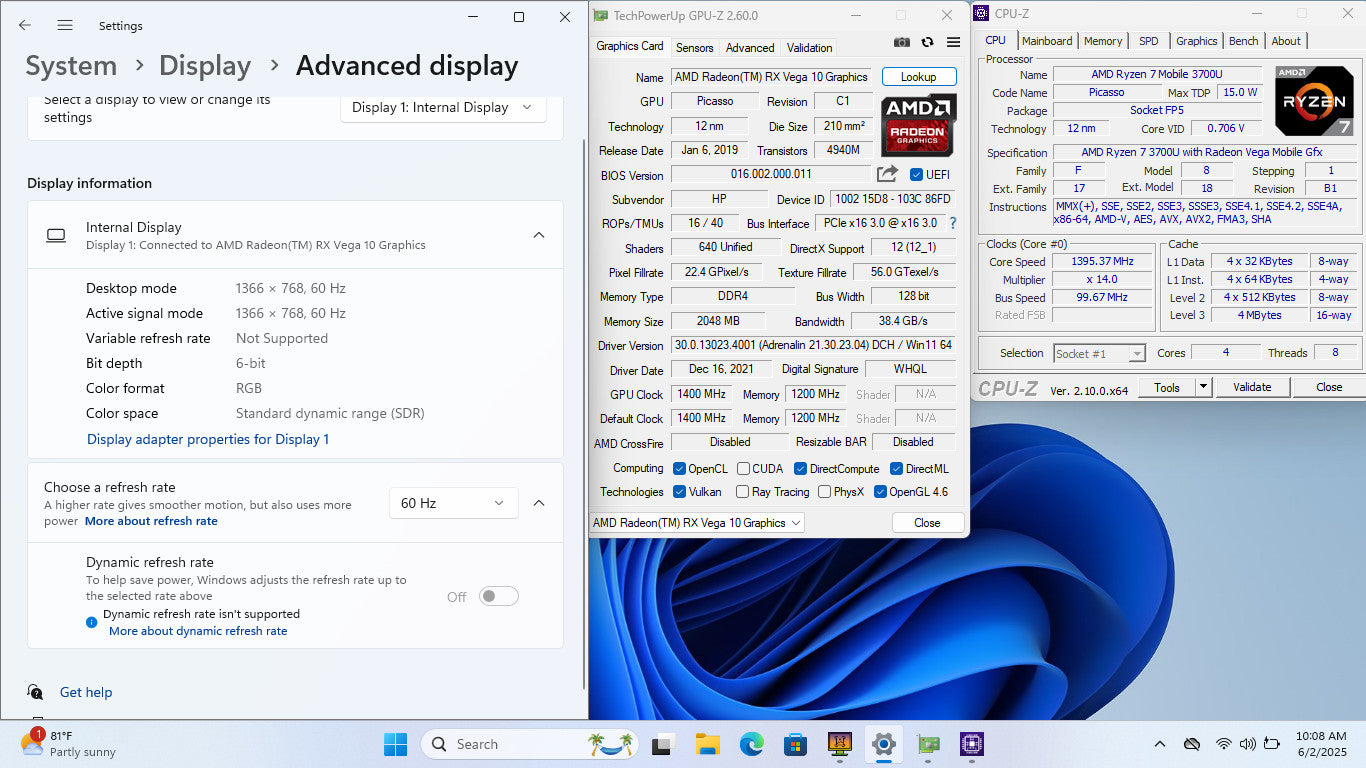Toggle the UEFI checkbox
The width and height of the screenshot is (1366, 768).
tap(917, 175)
